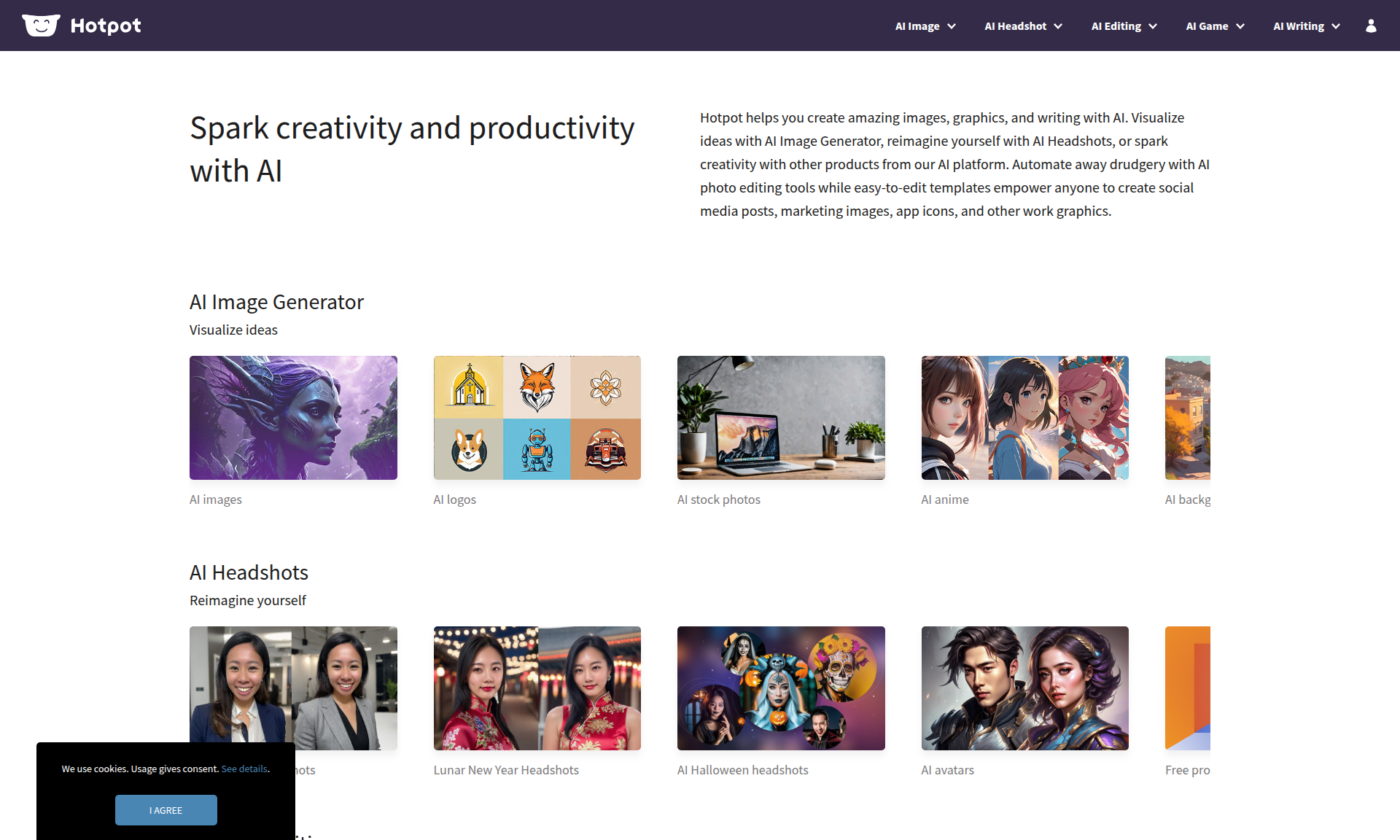Click the Hotpot brand name text
The width and height of the screenshot is (1400, 840).
click(106, 26)
